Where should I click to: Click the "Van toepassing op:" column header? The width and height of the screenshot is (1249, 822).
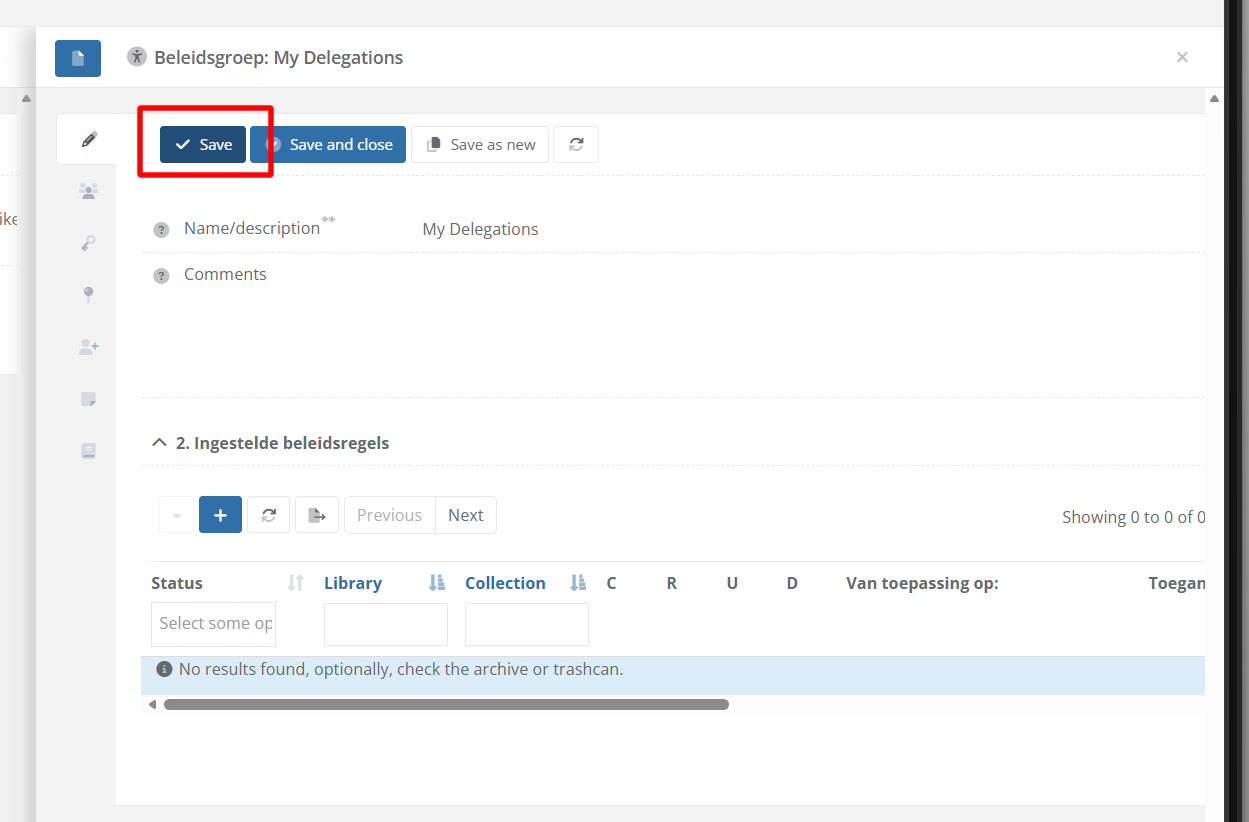point(922,583)
